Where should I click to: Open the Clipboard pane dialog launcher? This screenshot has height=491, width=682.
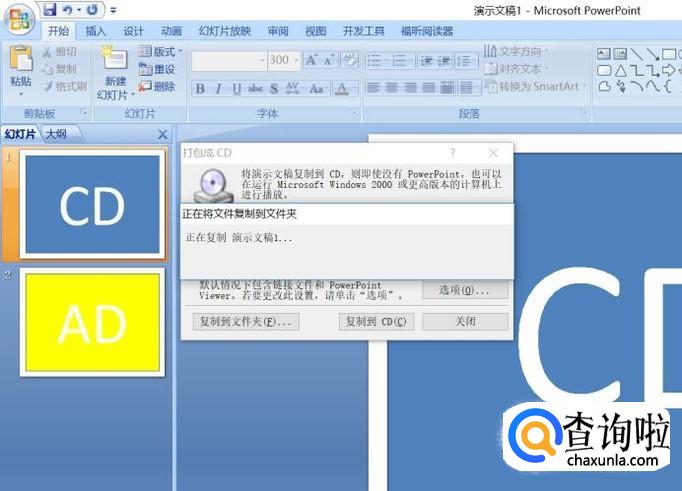(x=84, y=112)
